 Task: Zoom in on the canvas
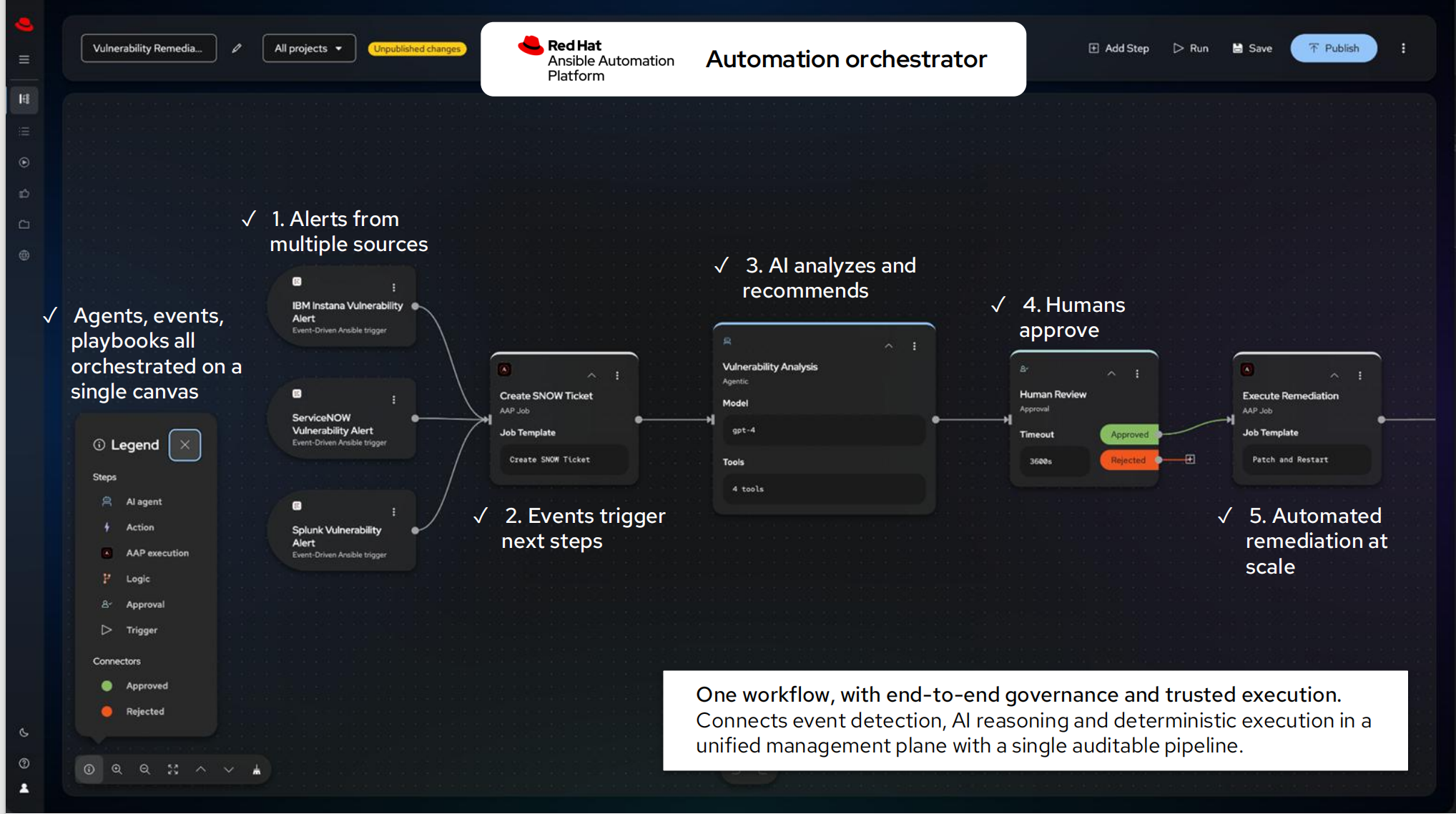[117, 770]
